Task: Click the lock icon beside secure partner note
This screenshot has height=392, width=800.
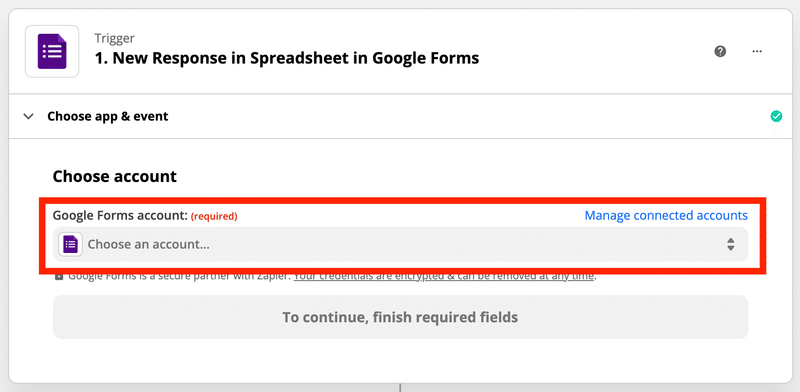Action: coord(59,276)
